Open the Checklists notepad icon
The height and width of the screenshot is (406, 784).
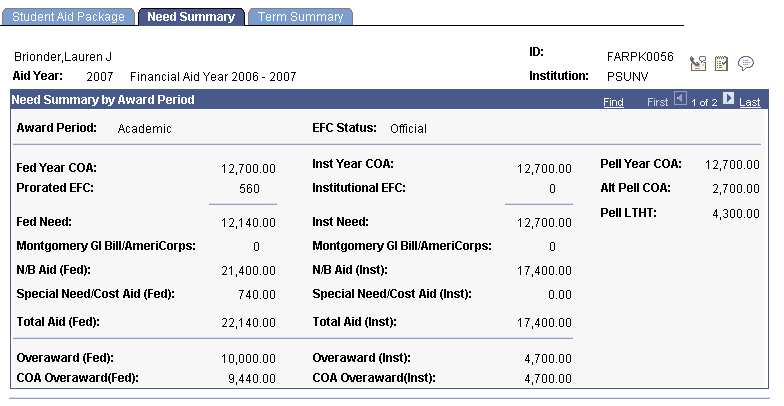pyautogui.click(x=721, y=63)
